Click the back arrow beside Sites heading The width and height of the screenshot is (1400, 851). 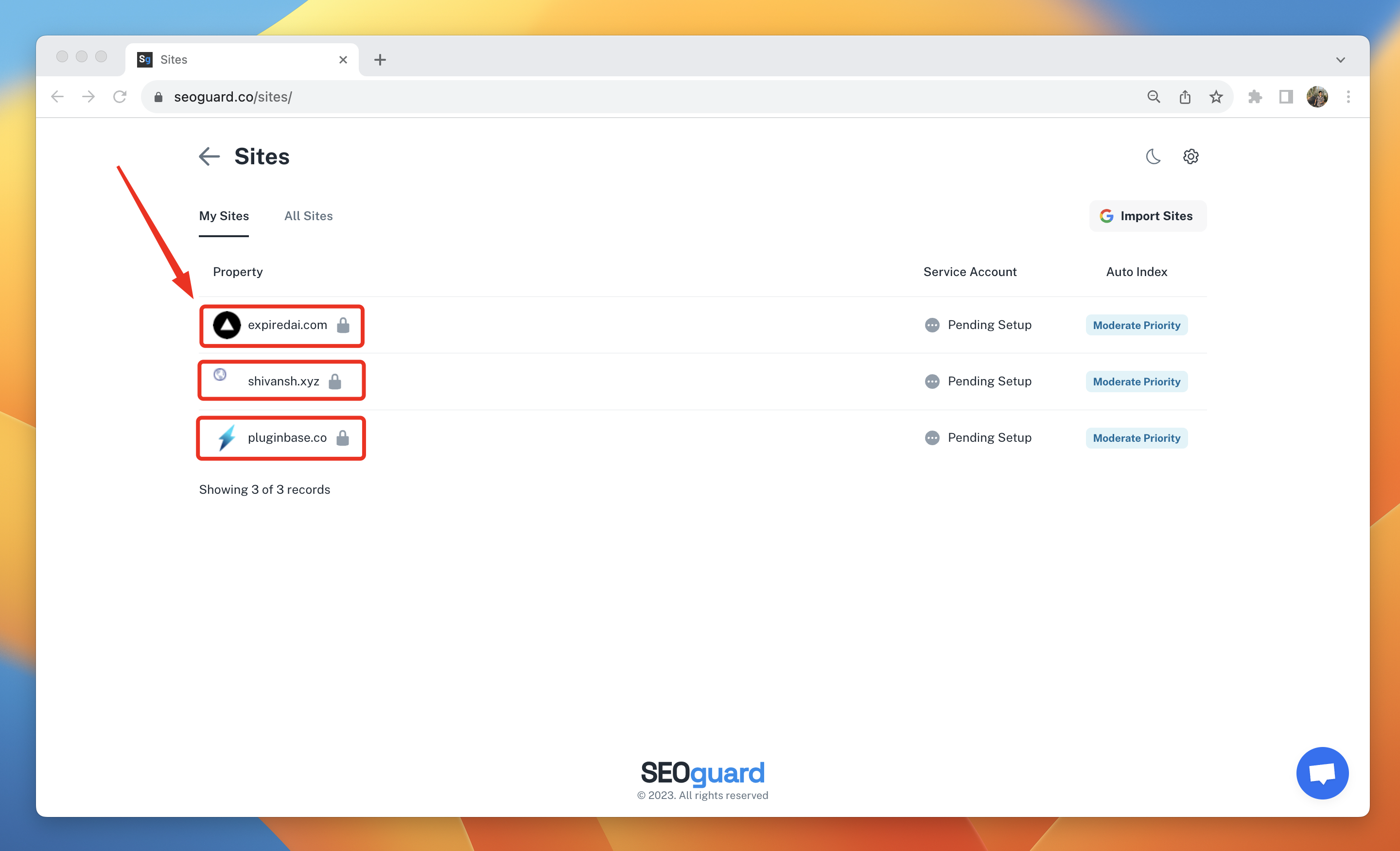tap(209, 156)
